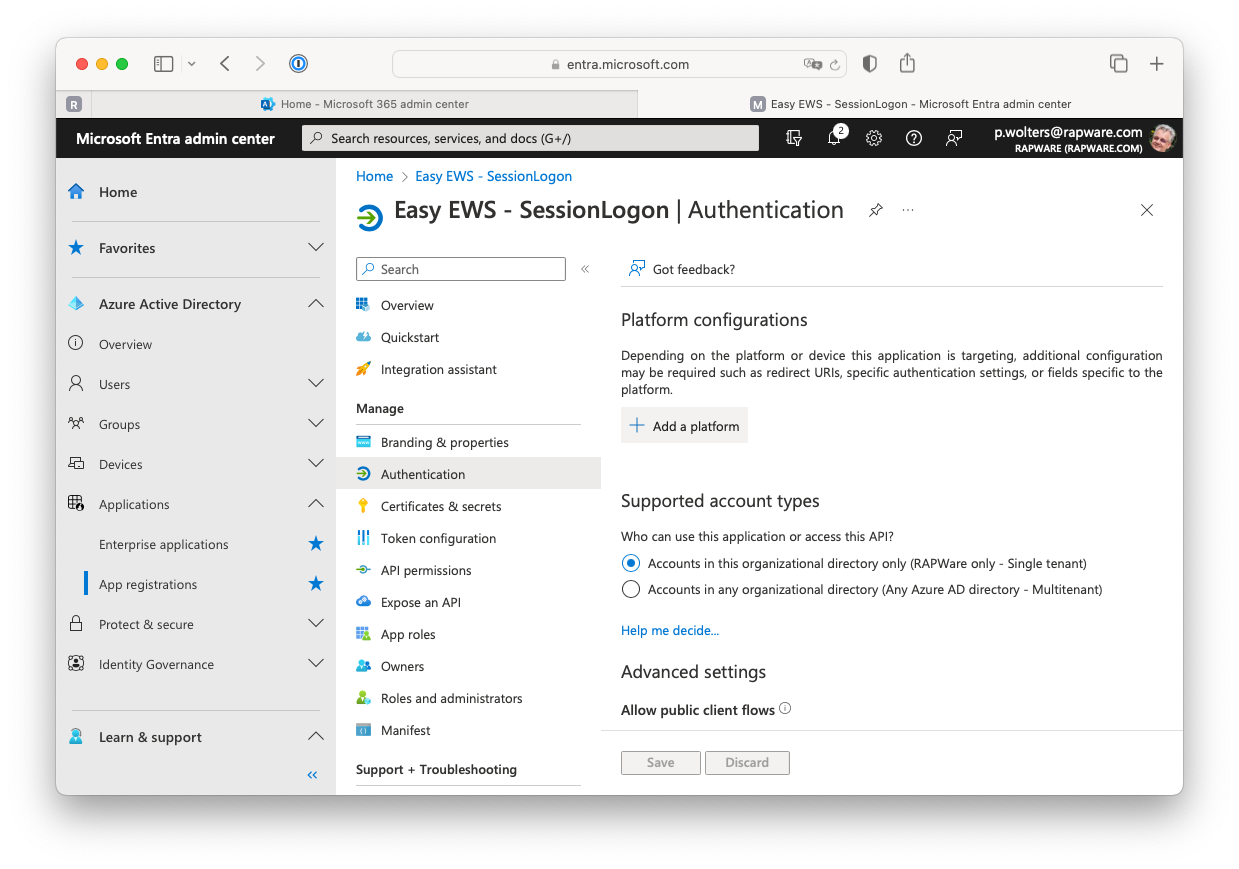The image size is (1239, 869).
Task: Collapse the Azure Active Directory section chevron
Action: (316, 304)
